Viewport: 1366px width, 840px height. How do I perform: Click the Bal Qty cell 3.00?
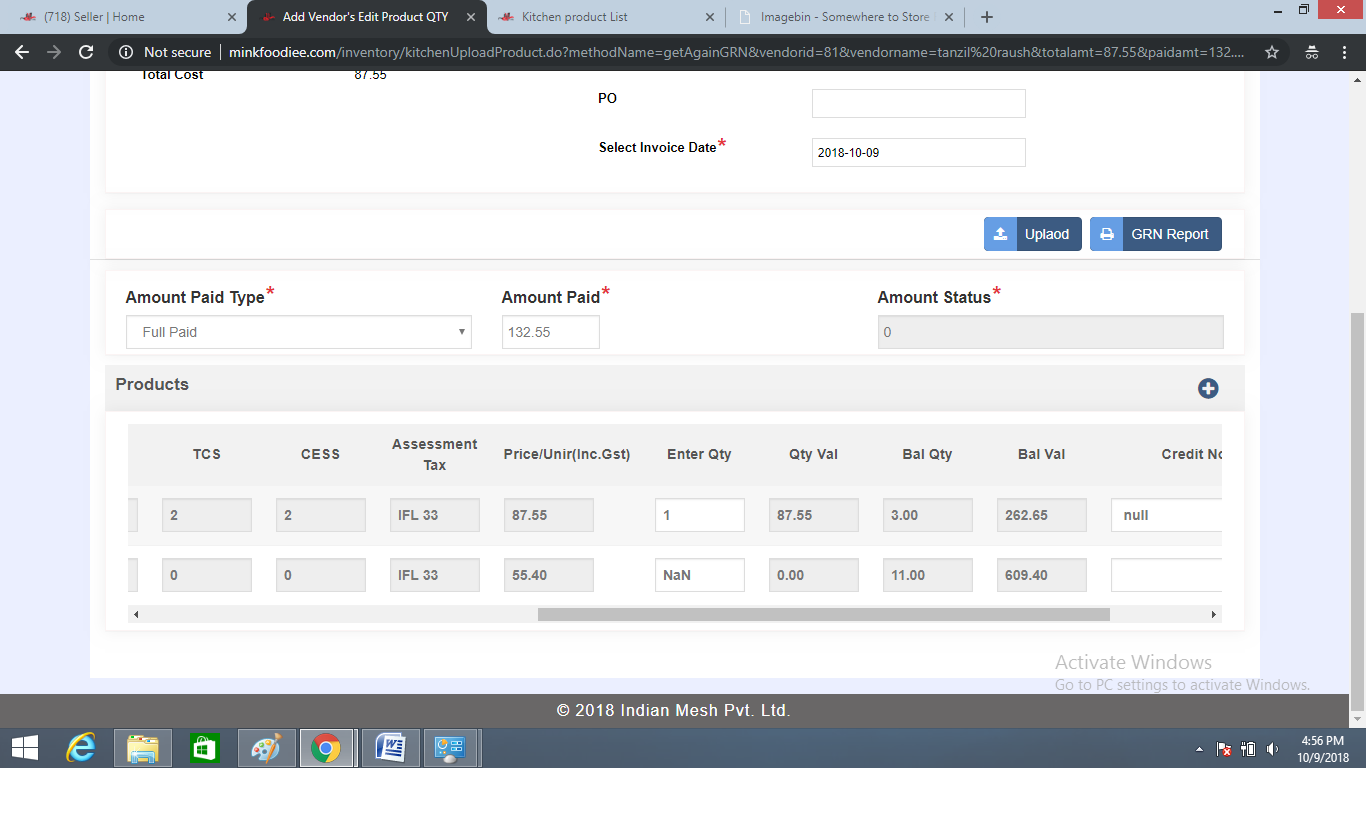pos(928,515)
